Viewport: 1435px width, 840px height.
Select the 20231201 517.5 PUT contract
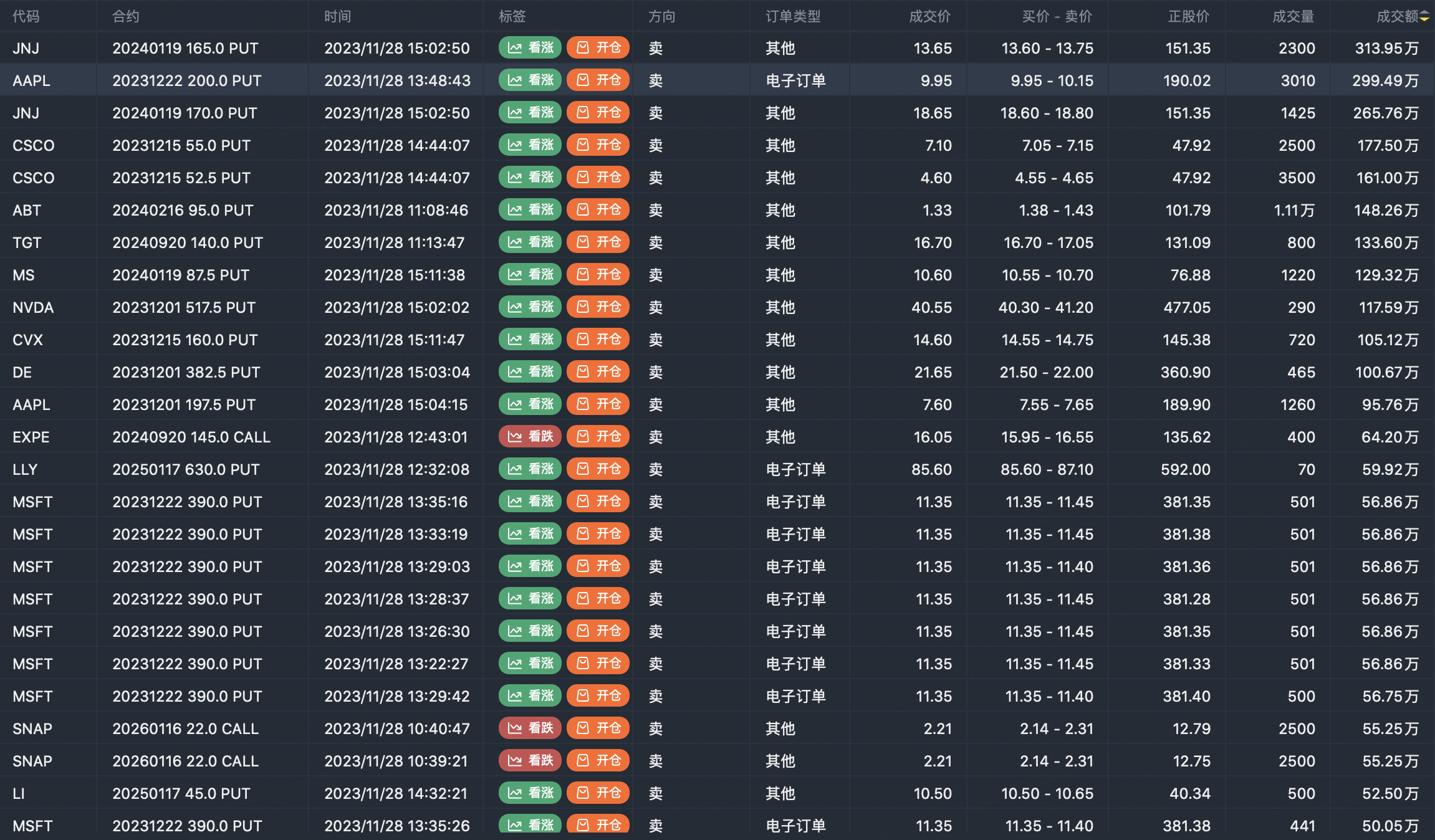click(x=184, y=307)
